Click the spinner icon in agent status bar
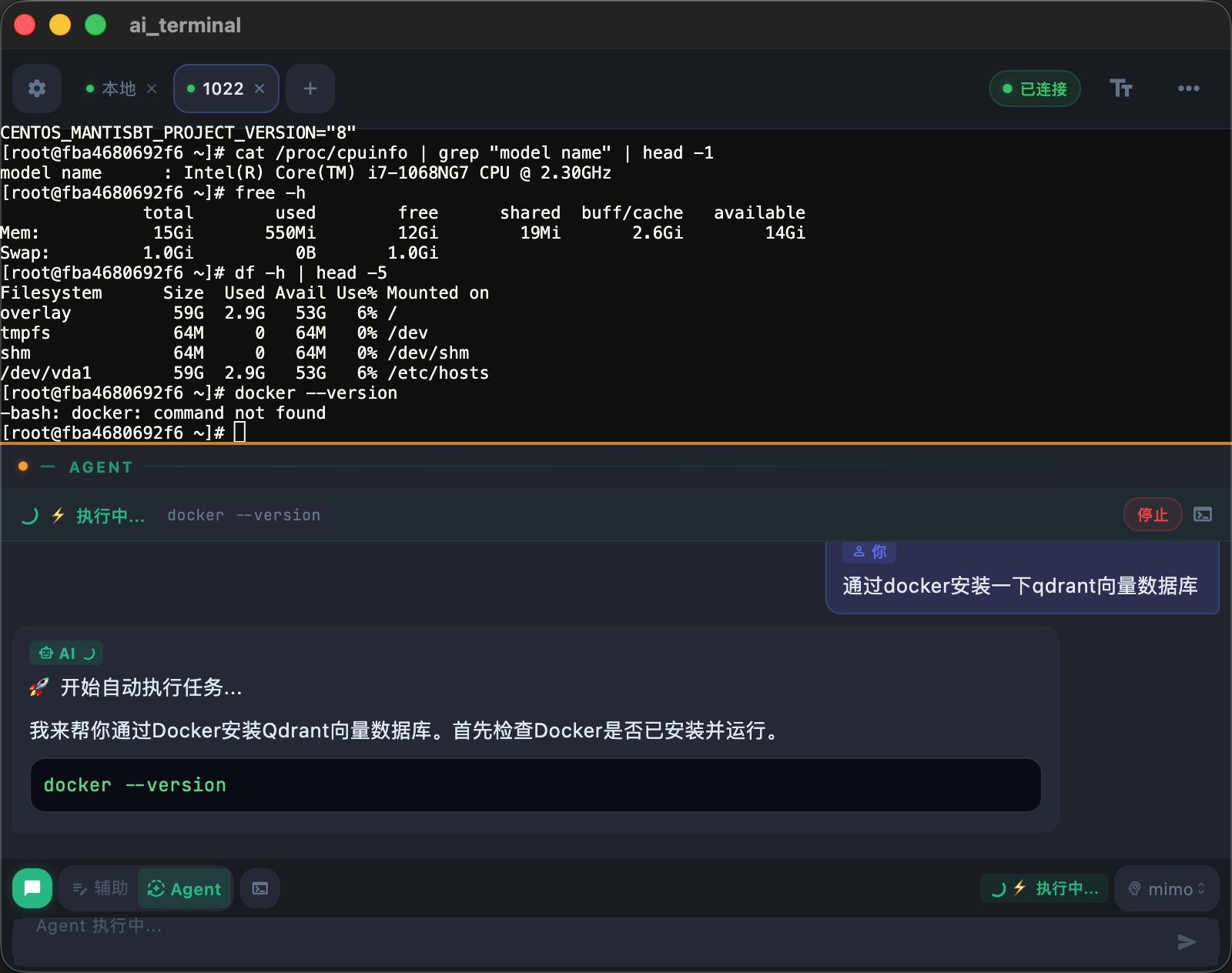Viewport: 1232px width, 973px height. (x=30, y=515)
